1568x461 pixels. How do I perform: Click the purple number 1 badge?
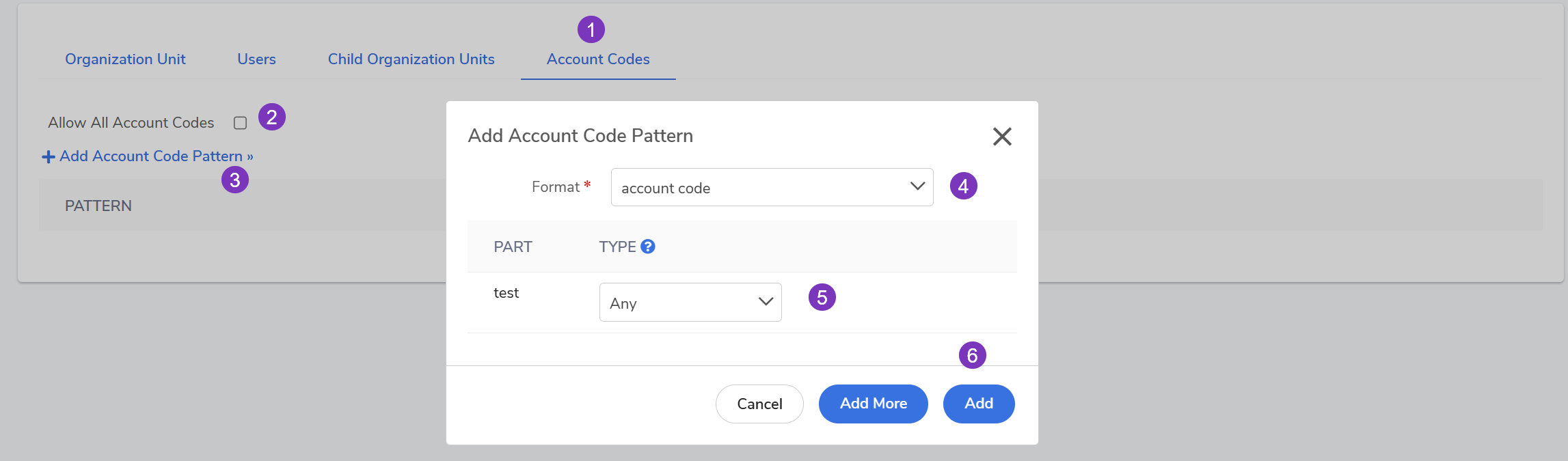(x=591, y=29)
